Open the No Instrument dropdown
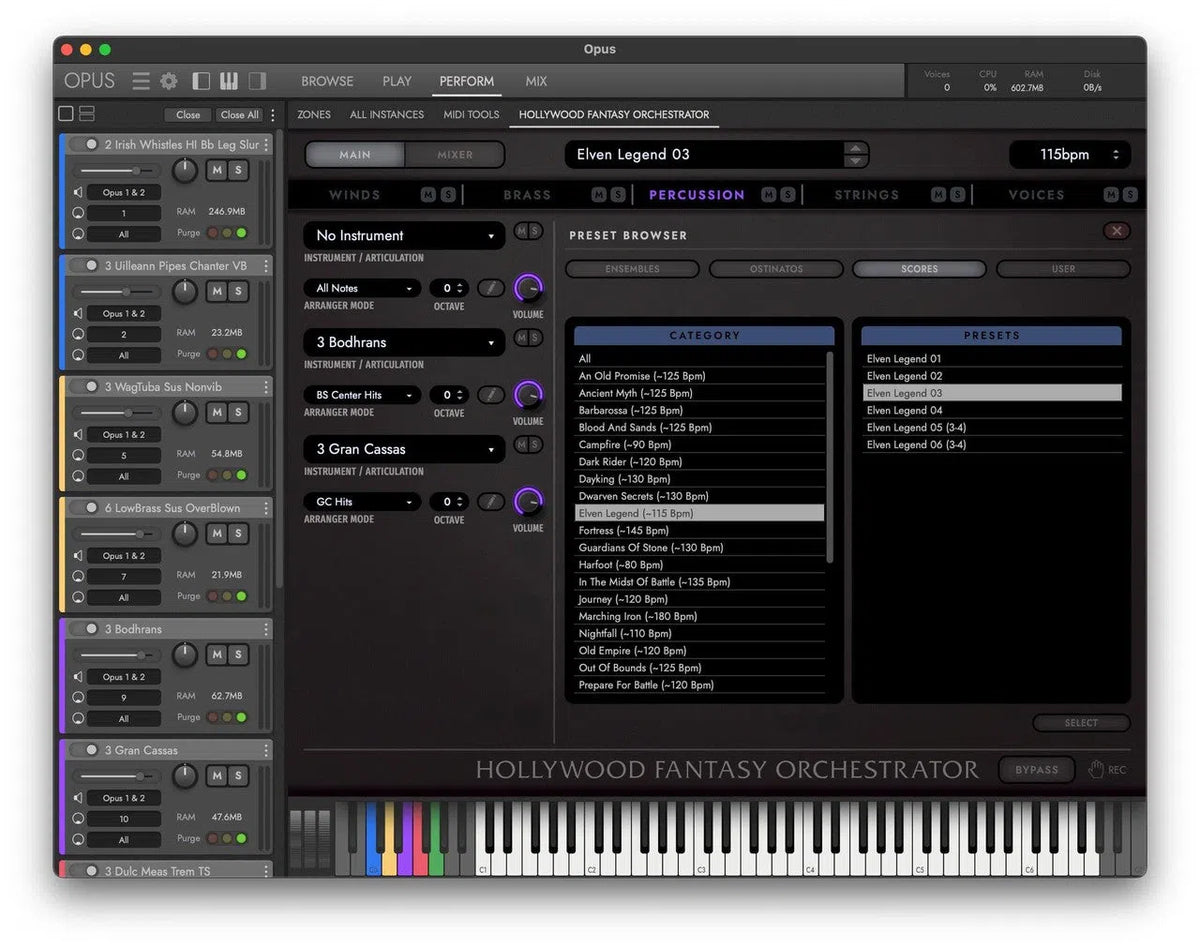This screenshot has width=1200, height=948. (403, 235)
